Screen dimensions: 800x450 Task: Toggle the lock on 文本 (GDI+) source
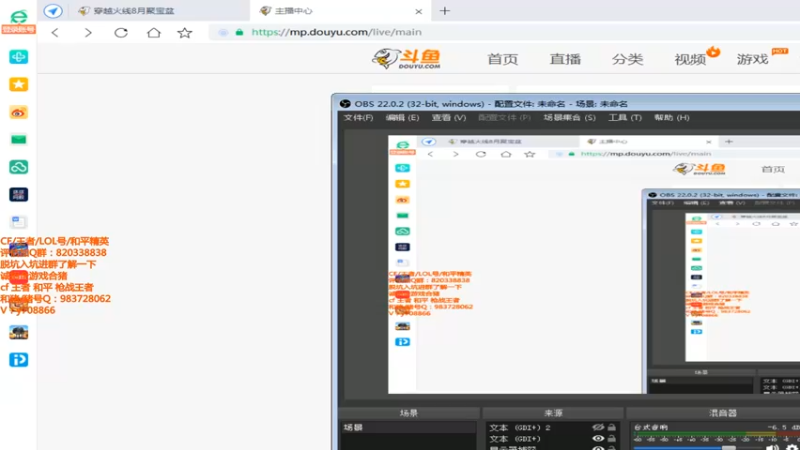612,438
